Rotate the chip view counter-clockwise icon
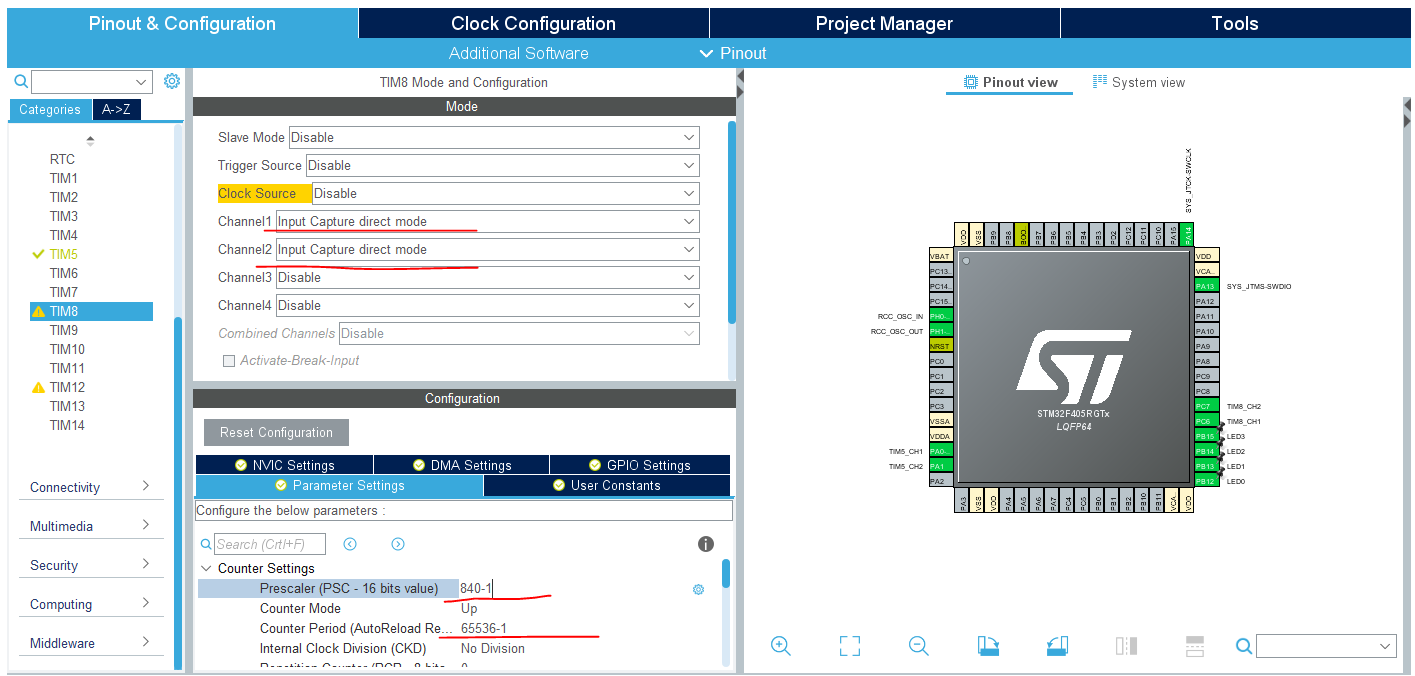This screenshot has height=676, width=1415. coord(1057,645)
